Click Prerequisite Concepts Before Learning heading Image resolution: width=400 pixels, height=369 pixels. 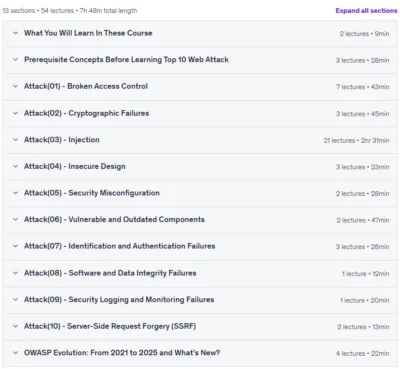click(x=126, y=60)
